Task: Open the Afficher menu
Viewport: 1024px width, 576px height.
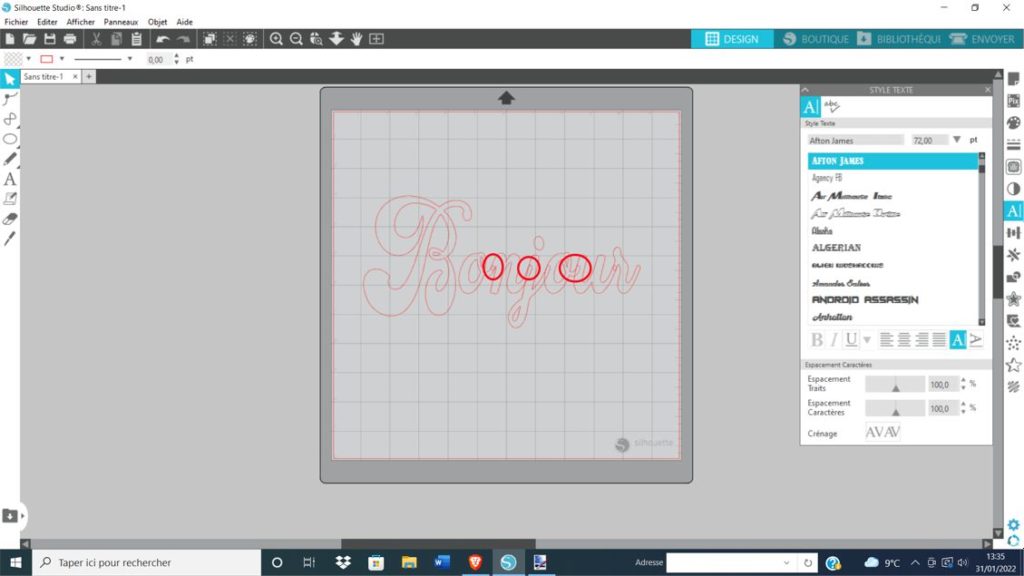Action: tap(81, 22)
